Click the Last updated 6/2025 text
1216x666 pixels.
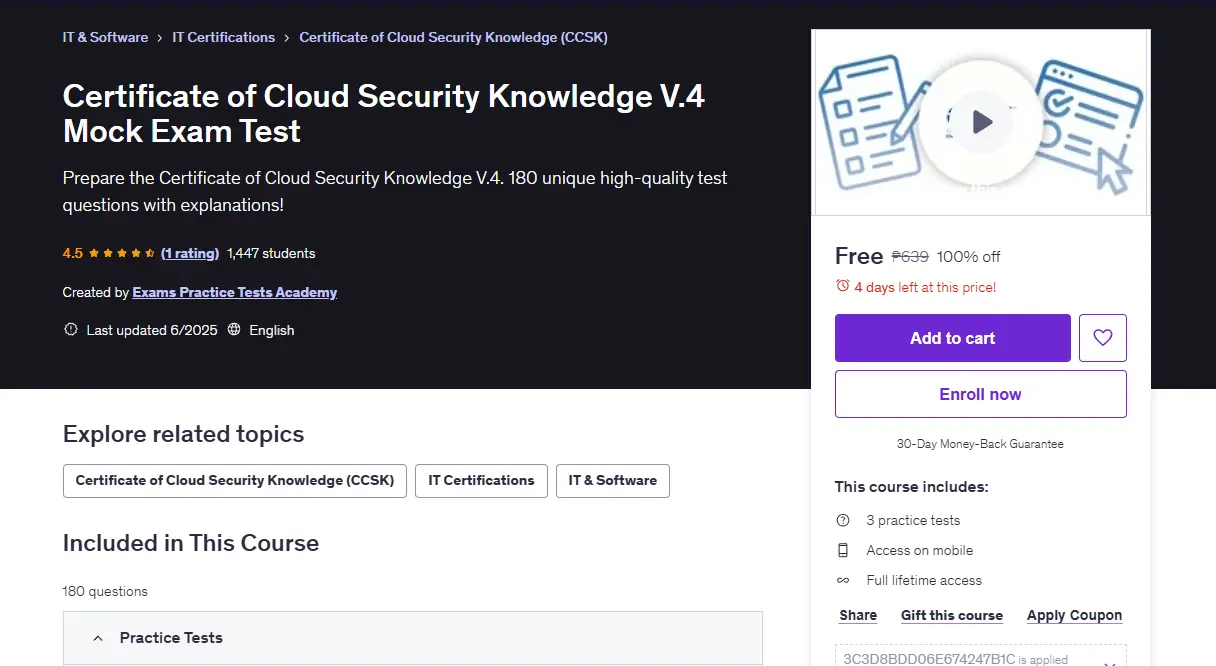coord(152,330)
